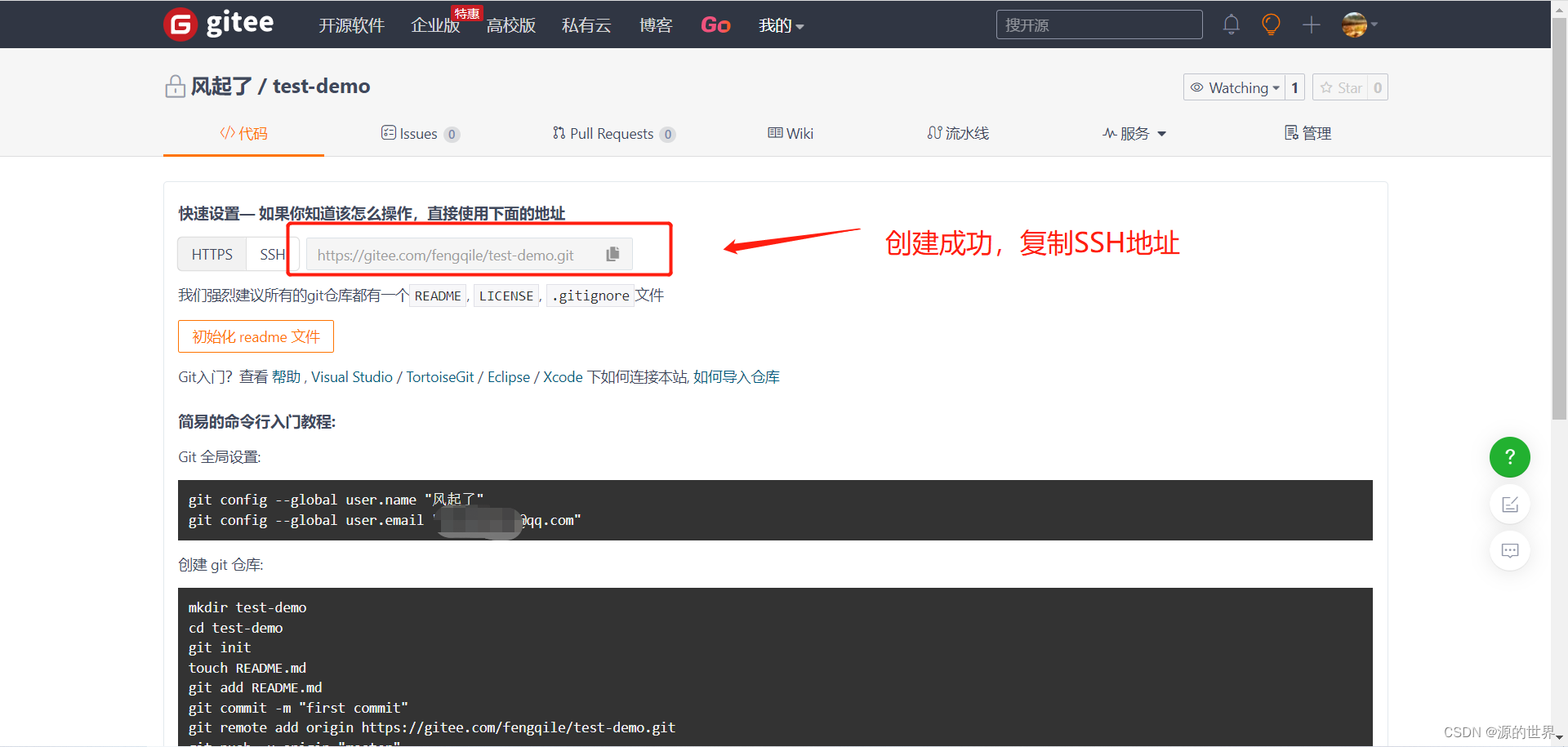Star the test-demo repository
The width and height of the screenshot is (1568, 747).
pos(1340,87)
